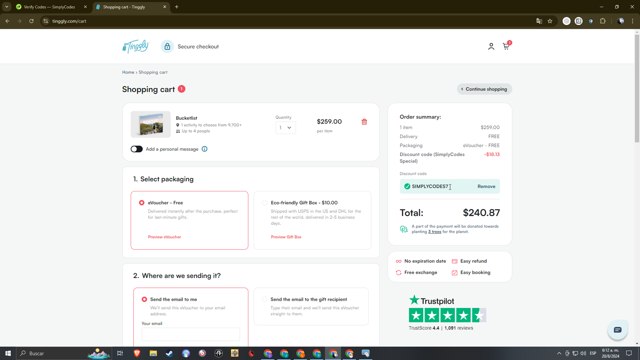Click the page vertical scrollbar
640x360 pixels.
click(x=637, y=88)
